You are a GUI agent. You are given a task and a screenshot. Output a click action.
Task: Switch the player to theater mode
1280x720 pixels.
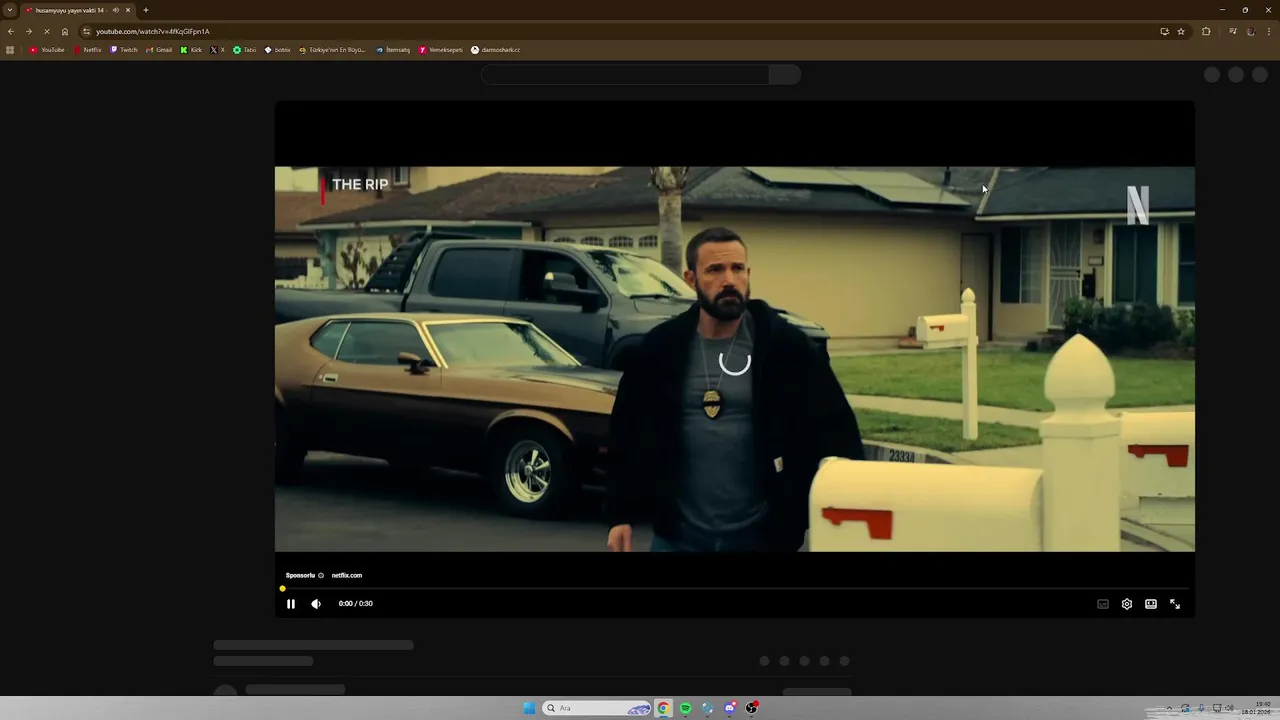click(x=1151, y=604)
